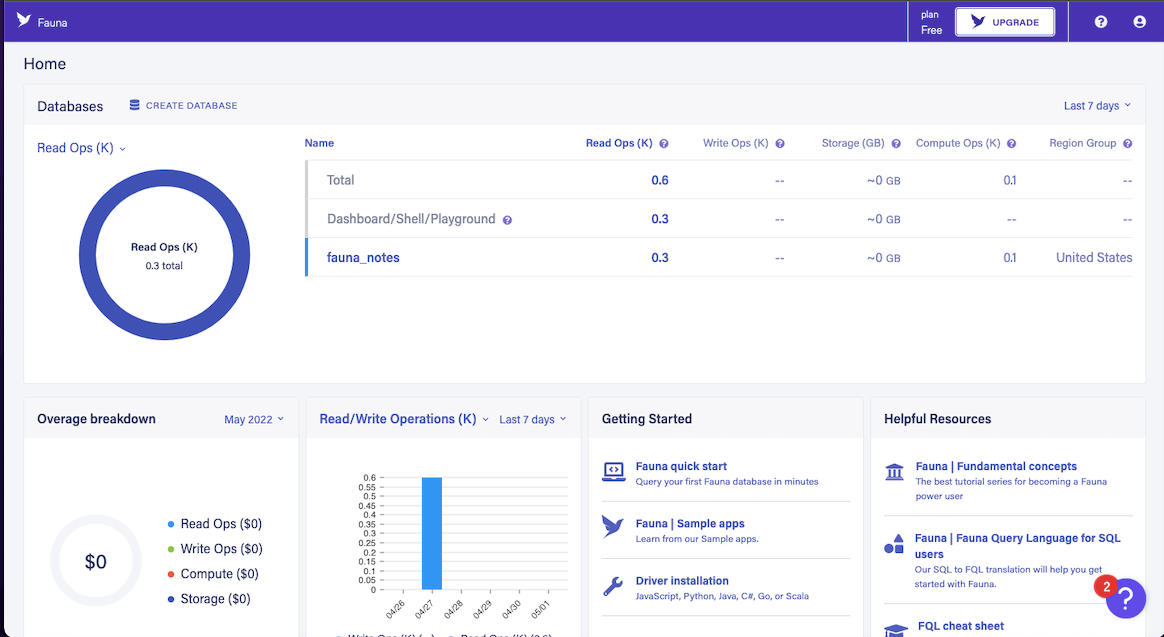
Task: Show info for Read Ops (K) column
Action: click(x=664, y=144)
